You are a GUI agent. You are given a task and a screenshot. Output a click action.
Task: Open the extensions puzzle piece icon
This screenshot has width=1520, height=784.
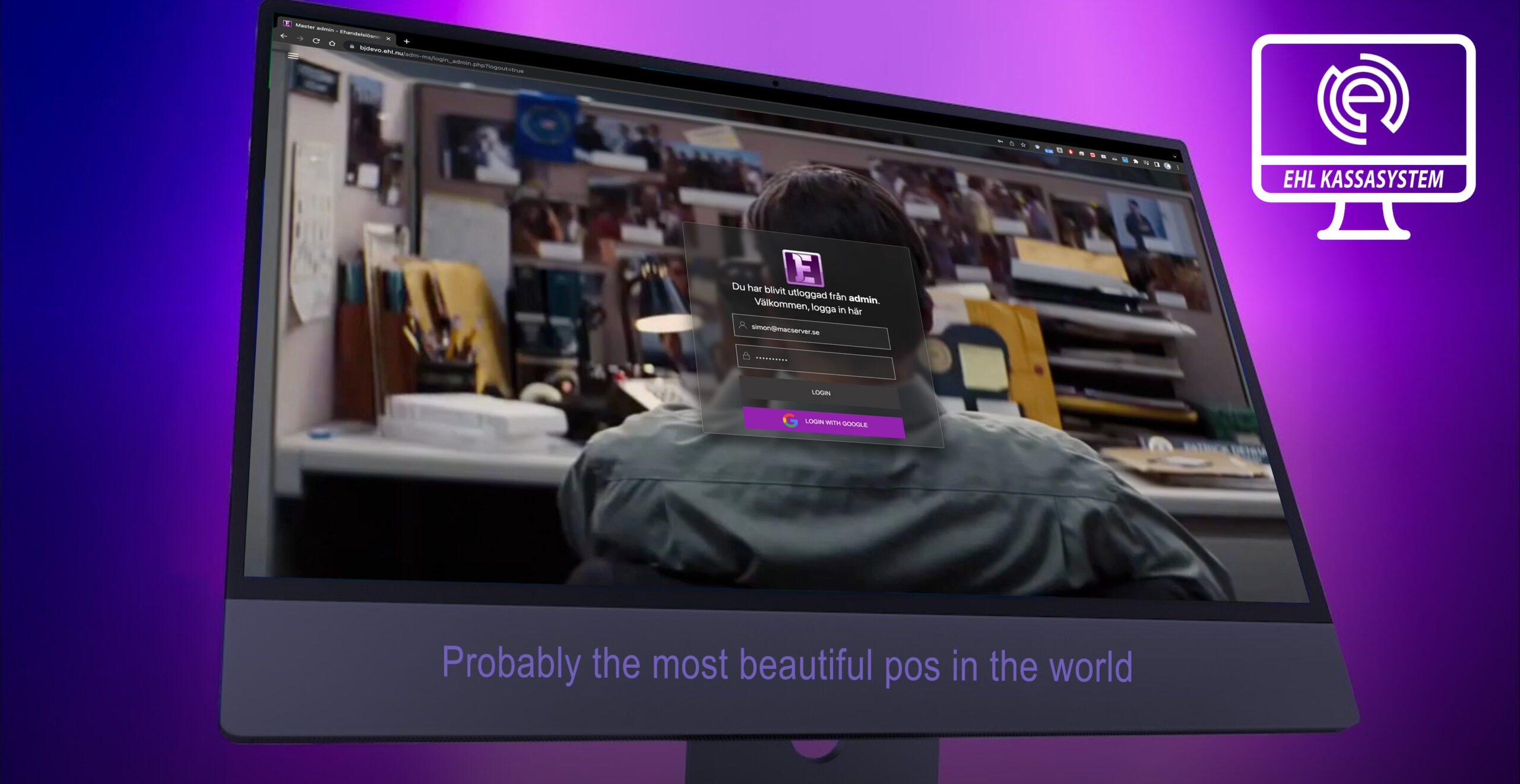1135,161
